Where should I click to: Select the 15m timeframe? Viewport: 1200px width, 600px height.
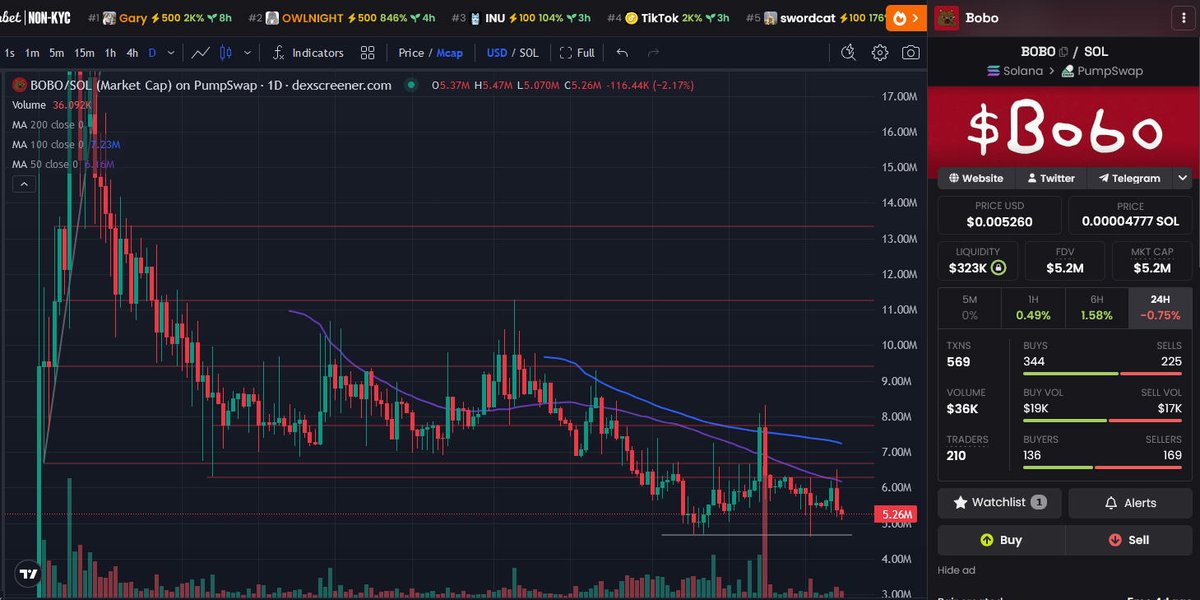(85, 53)
